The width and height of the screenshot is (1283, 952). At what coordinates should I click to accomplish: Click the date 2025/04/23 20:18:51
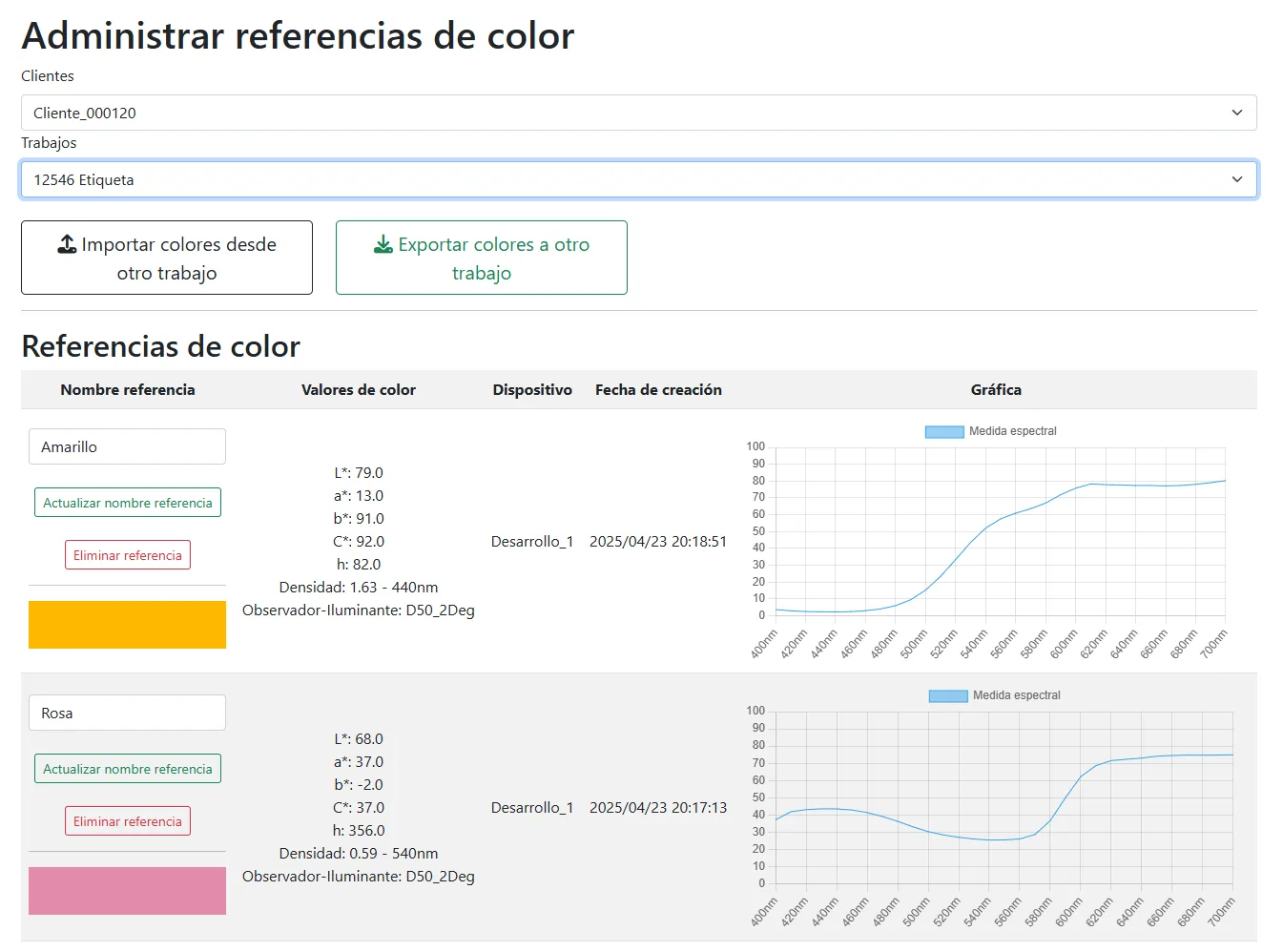(658, 541)
